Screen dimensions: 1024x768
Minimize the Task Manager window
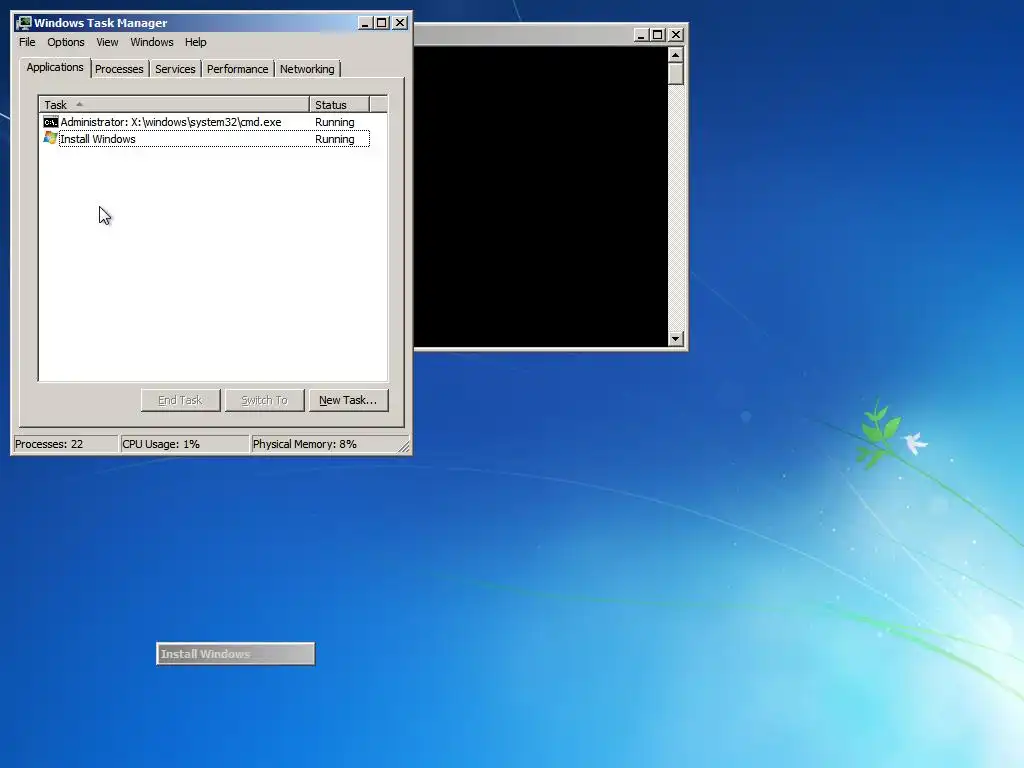(x=365, y=23)
